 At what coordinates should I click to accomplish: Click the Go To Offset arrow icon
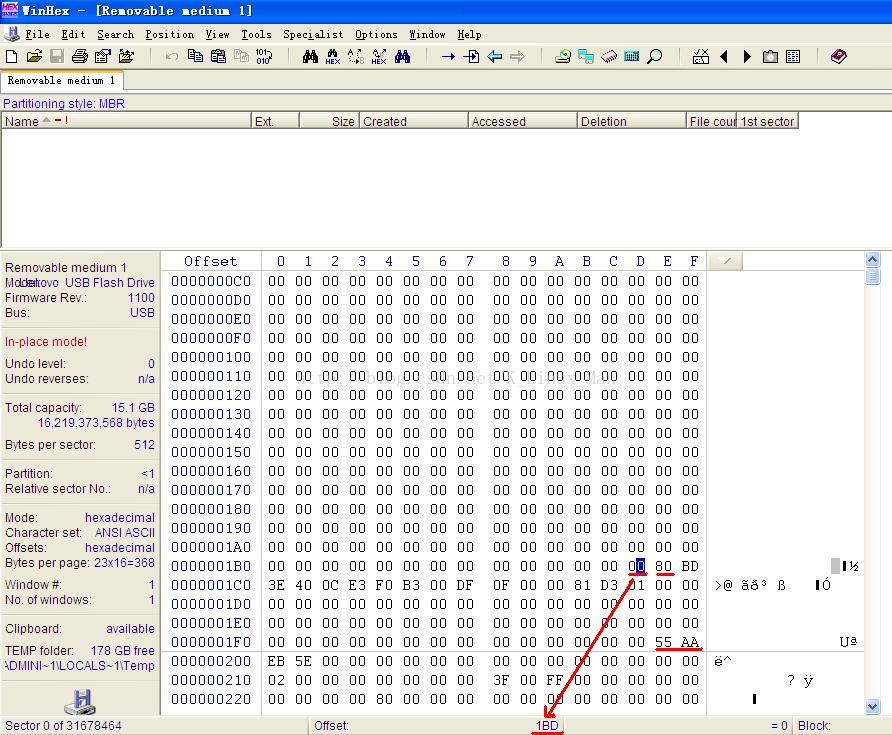point(448,56)
